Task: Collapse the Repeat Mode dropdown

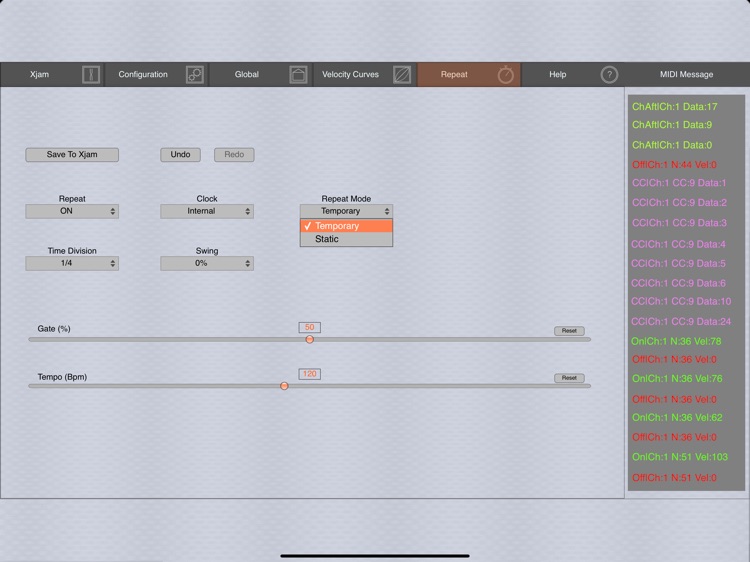Action: [x=346, y=211]
